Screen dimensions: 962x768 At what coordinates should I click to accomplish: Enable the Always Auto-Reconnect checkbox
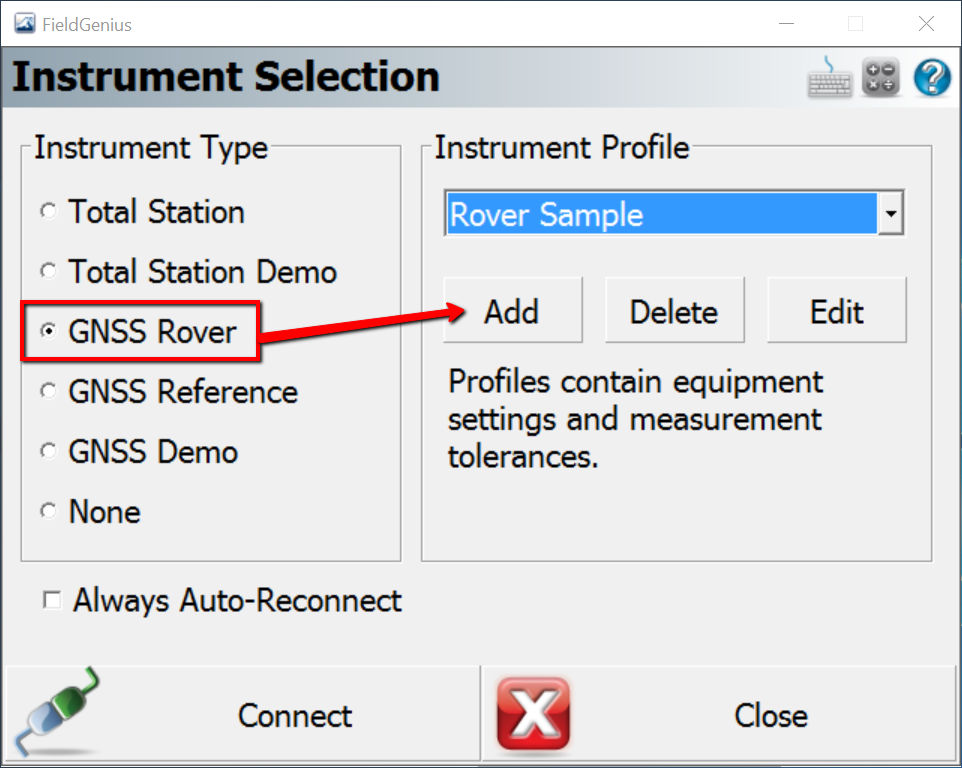(x=51, y=600)
